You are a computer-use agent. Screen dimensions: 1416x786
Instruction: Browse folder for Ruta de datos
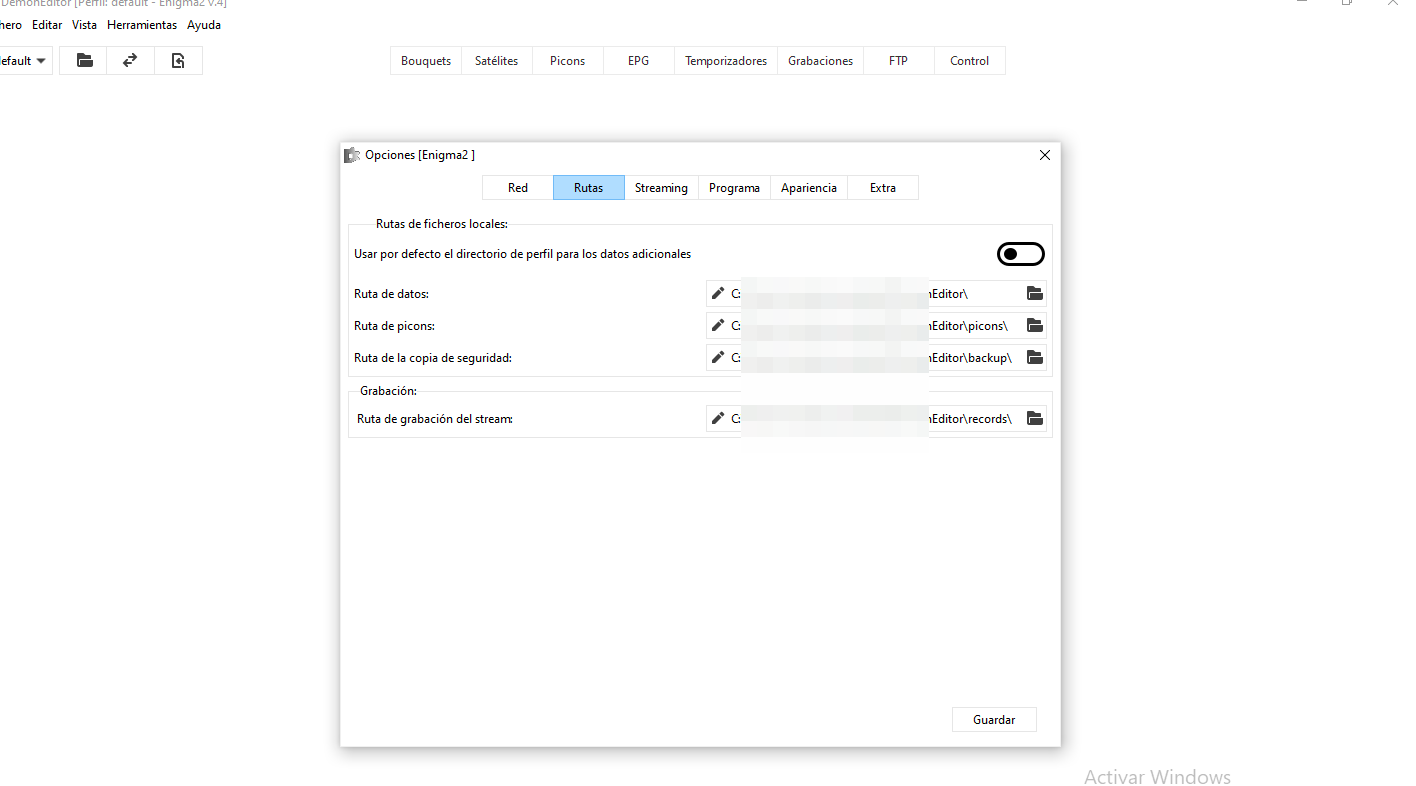pos(1035,294)
